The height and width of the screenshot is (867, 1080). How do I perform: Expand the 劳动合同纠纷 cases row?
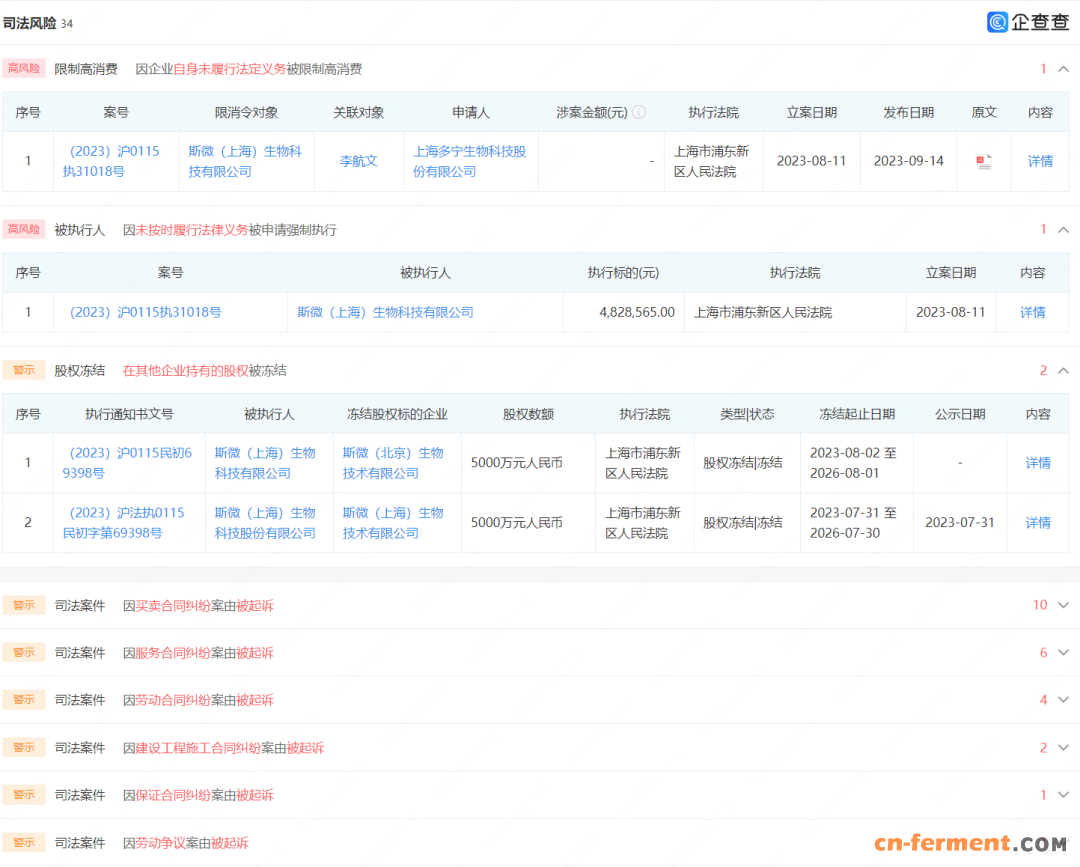point(1063,700)
